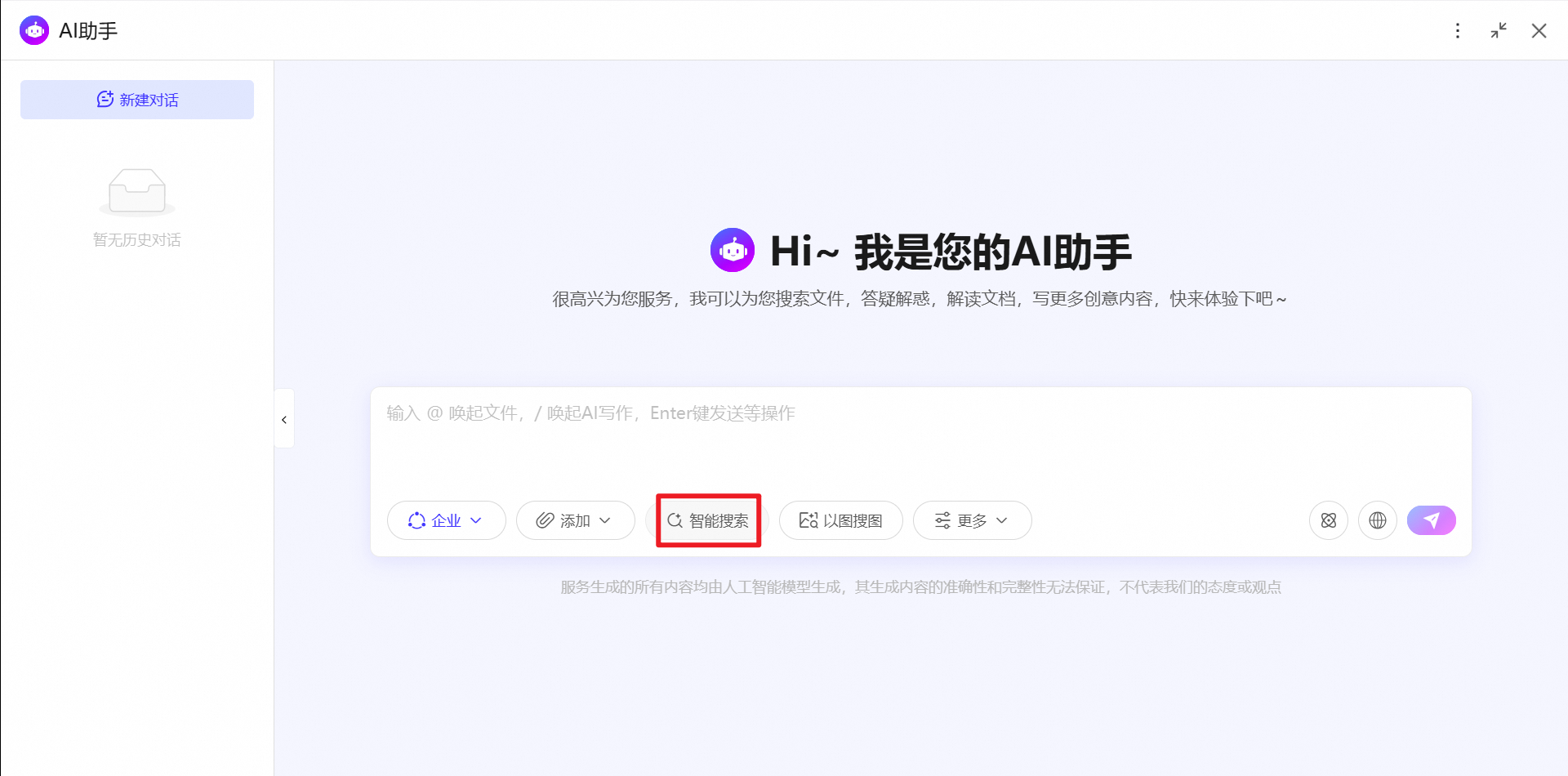1568x776 pixels.
Task: Click the heading Hi~ 我是您的AI助手
Action: [x=951, y=251]
